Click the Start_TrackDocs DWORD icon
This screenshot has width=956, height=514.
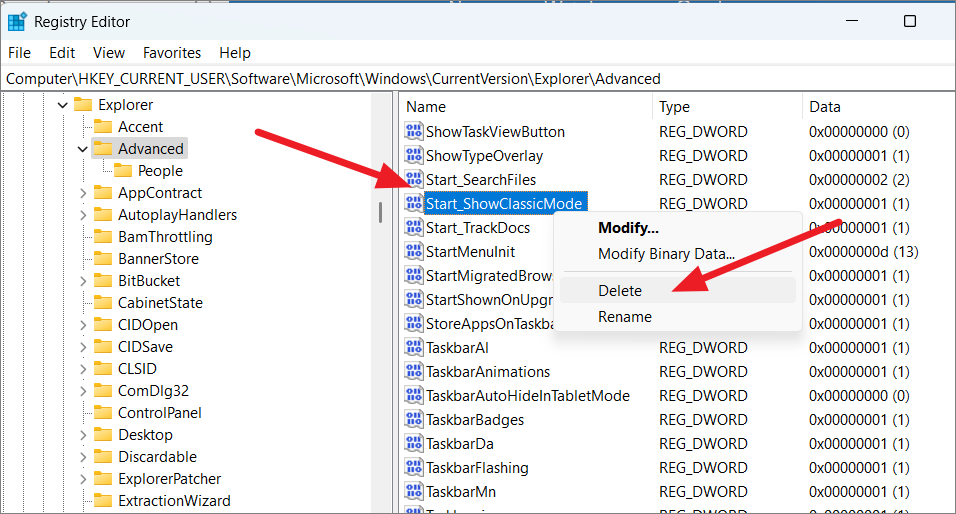[414, 227]
